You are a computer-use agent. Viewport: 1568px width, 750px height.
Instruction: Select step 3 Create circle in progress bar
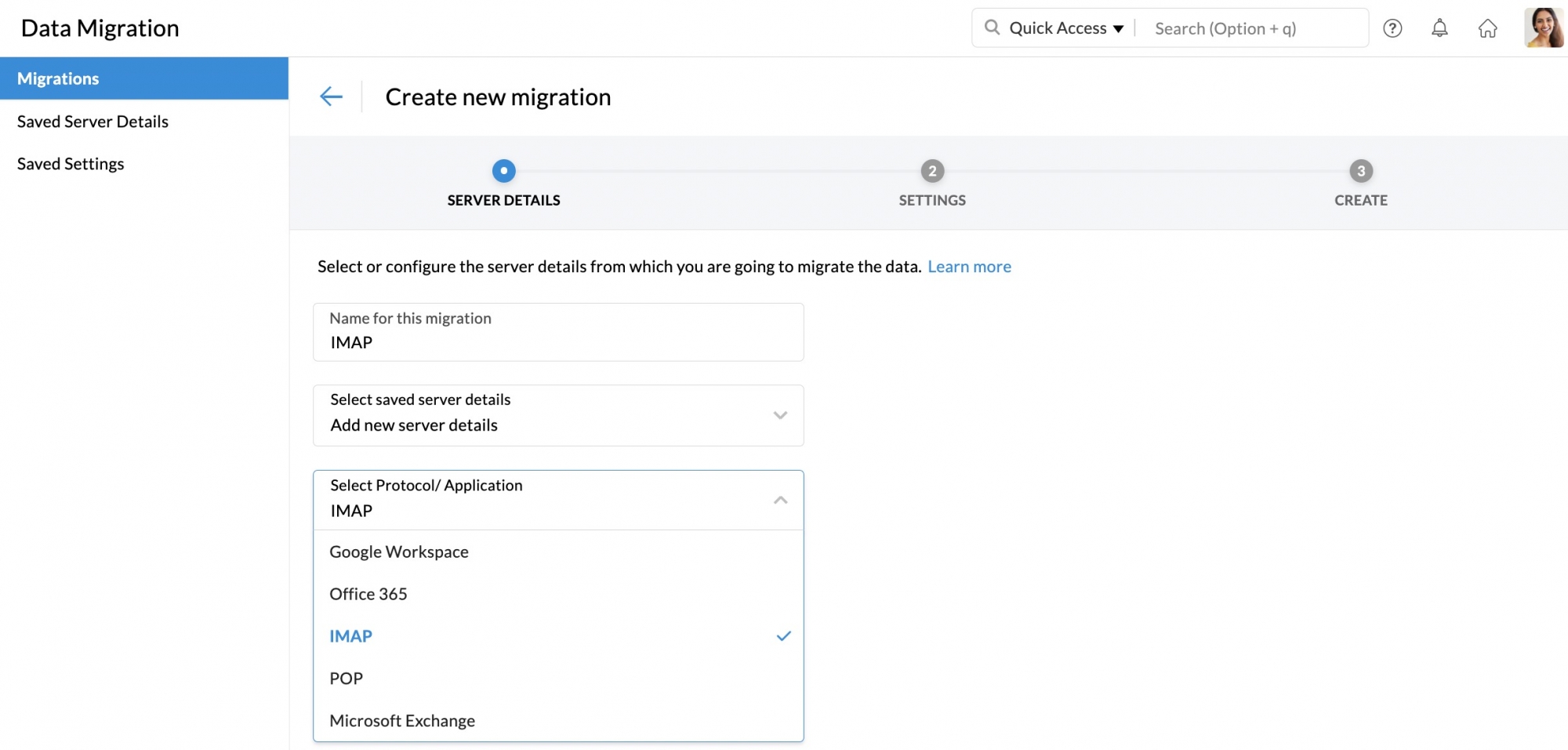click(x=1360, y=171)
